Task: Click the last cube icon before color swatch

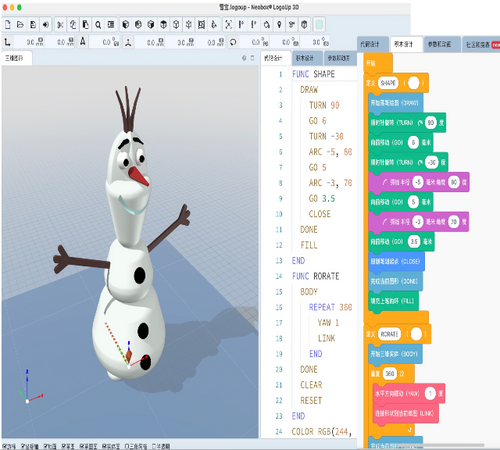Action: click(x=304, y=25)
